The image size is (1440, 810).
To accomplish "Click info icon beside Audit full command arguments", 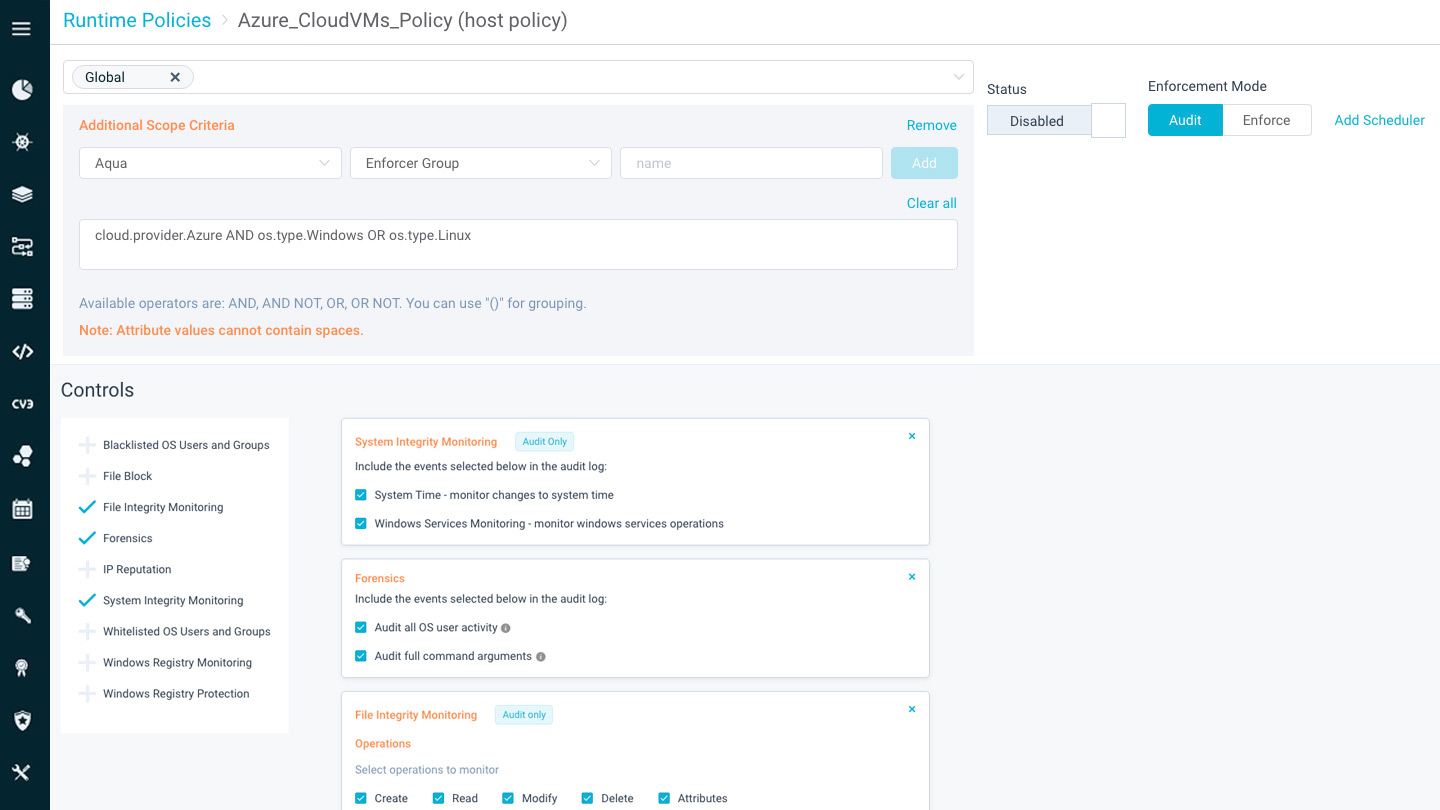I will [x=541, y=657].
